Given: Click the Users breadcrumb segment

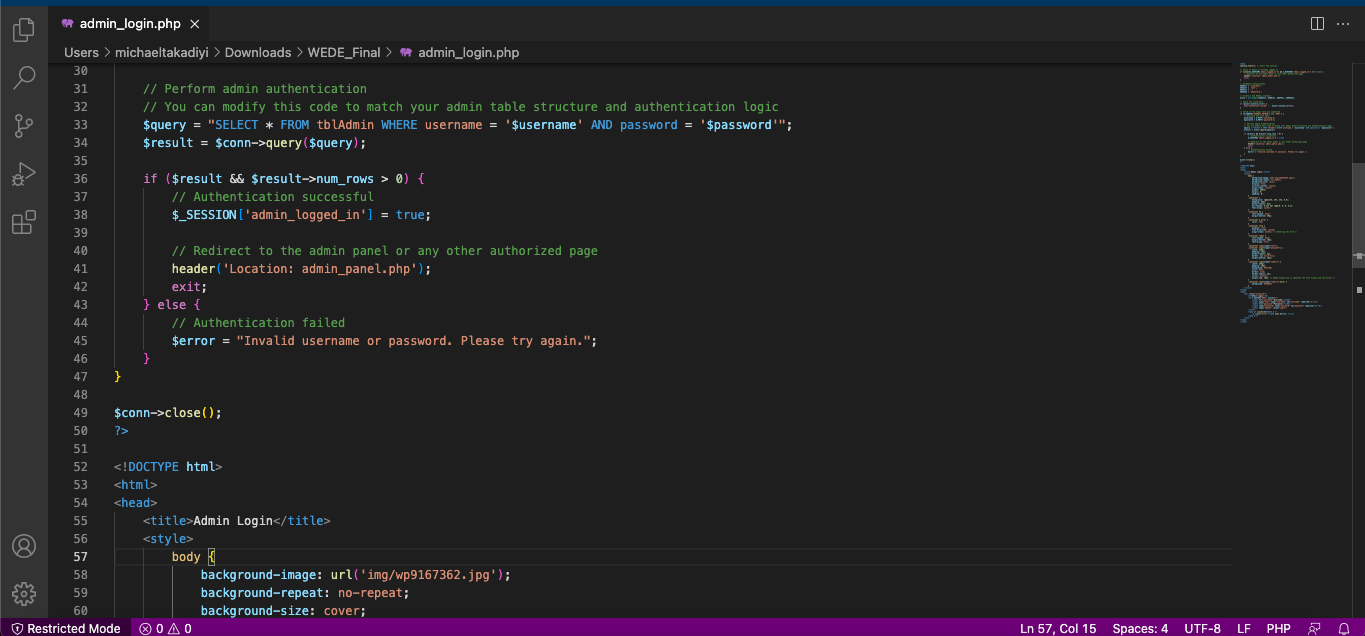Looking at the screenshot, I should (81, 52).
